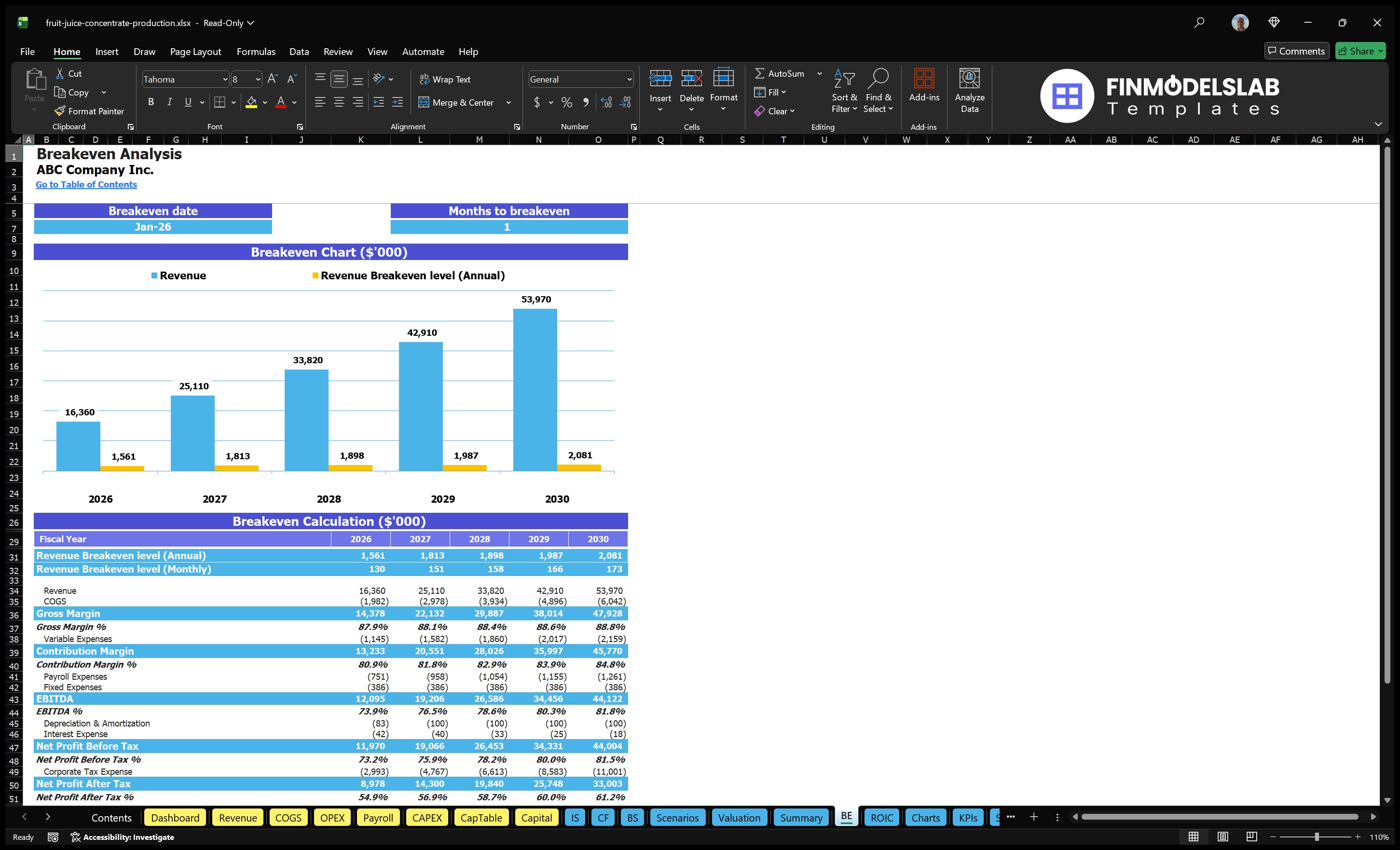This screenshot has width=1400, height=850.
Task: Activate the Format Painter tool
Action: click(89, 111)
